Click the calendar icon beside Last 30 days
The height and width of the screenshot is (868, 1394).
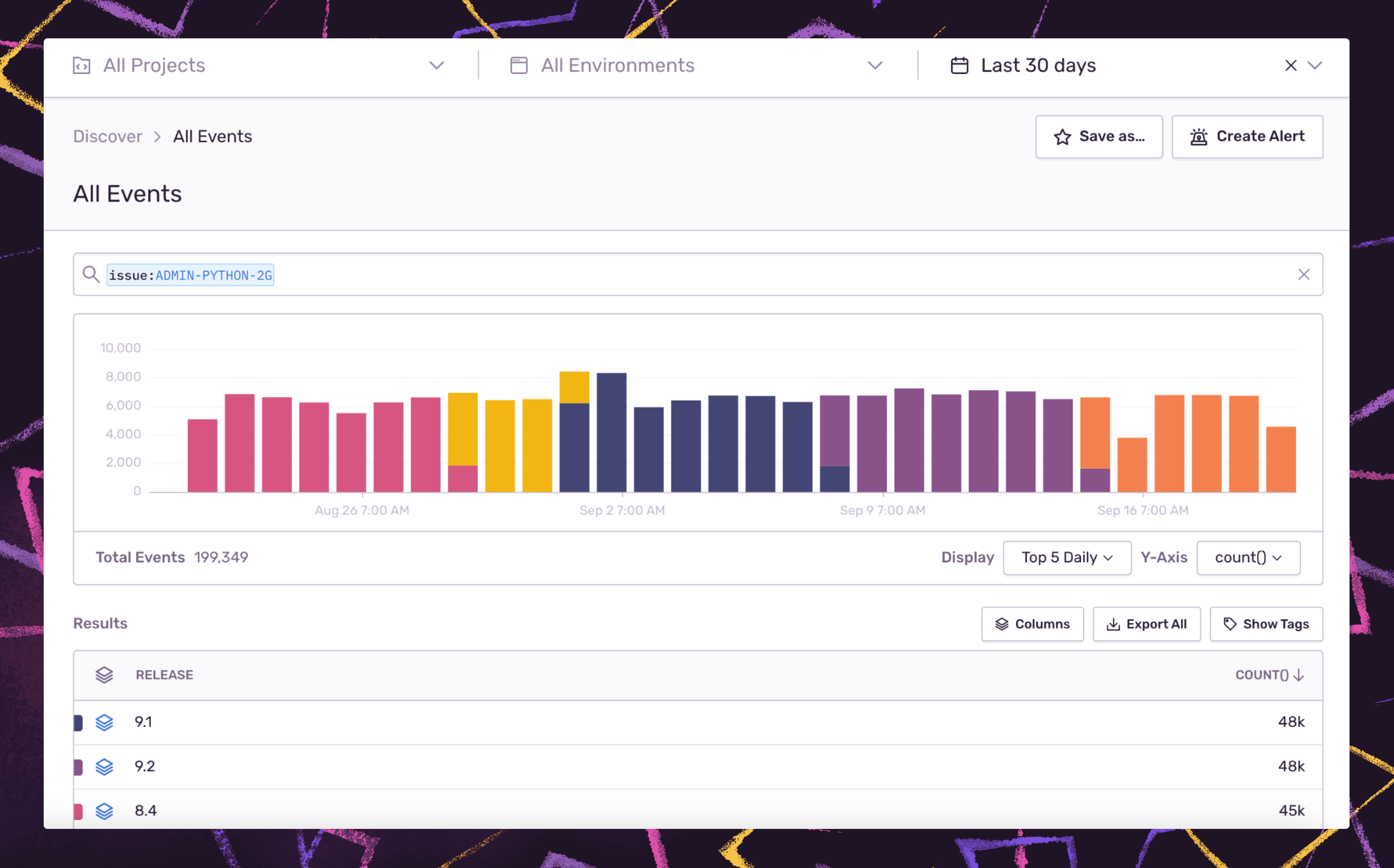959,66
